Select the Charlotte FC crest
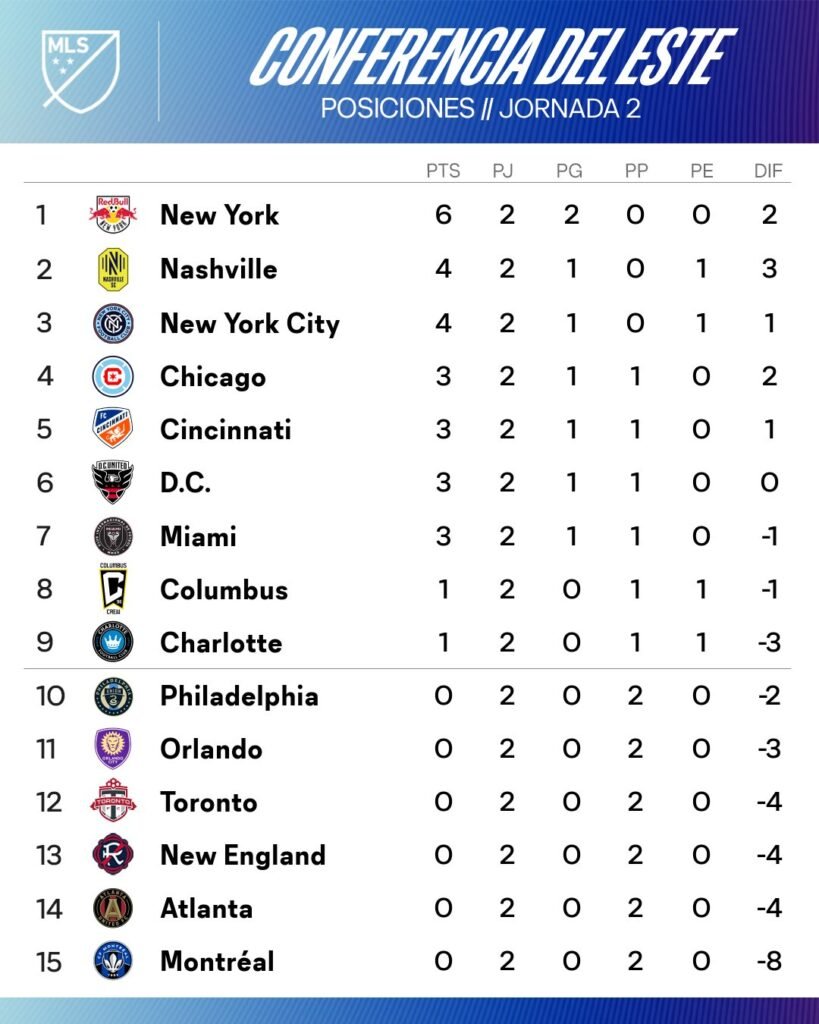The width and height of the screenshot is (819, 1024). pos(113,642)
